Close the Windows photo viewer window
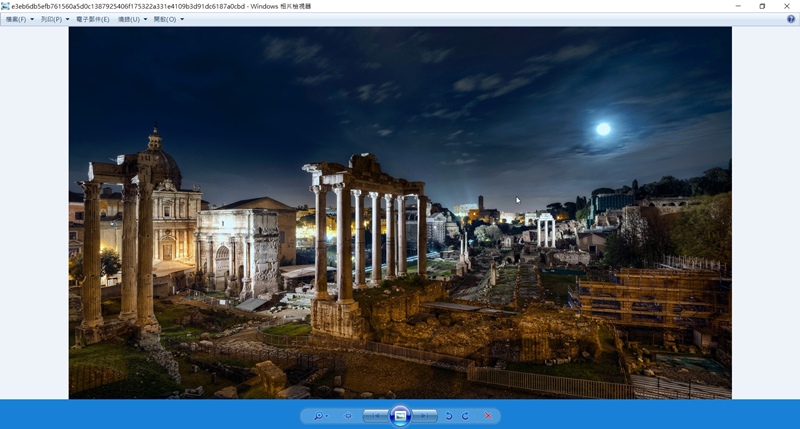This screenshot has width=800, height=429. tap(787, 6)
